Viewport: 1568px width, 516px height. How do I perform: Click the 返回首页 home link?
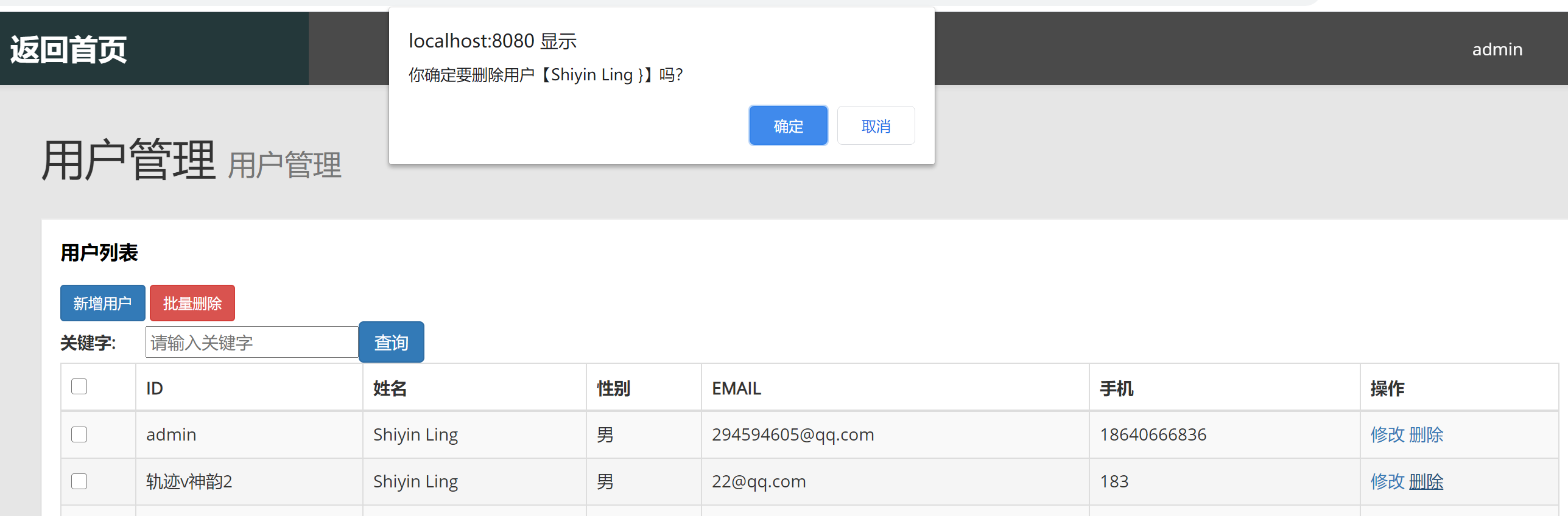pyautogui.click(x=68, y=49)
